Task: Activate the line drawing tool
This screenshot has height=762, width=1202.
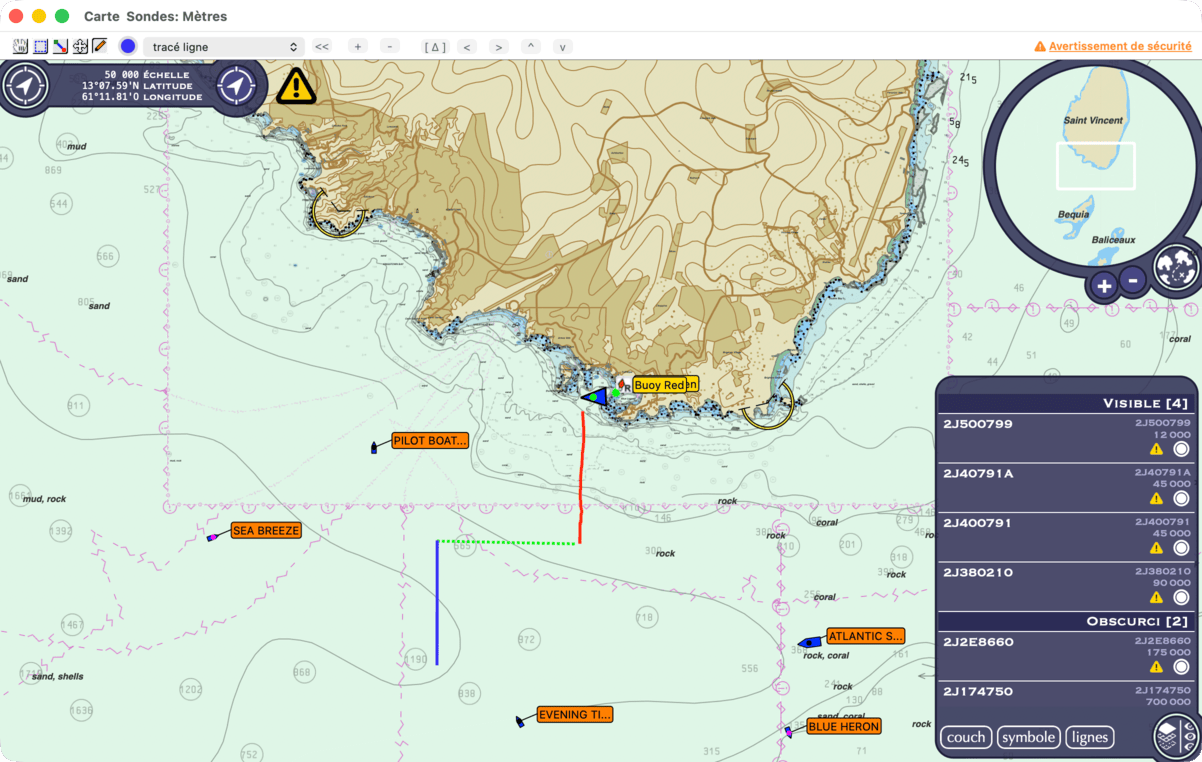Action: coord(60,46)
